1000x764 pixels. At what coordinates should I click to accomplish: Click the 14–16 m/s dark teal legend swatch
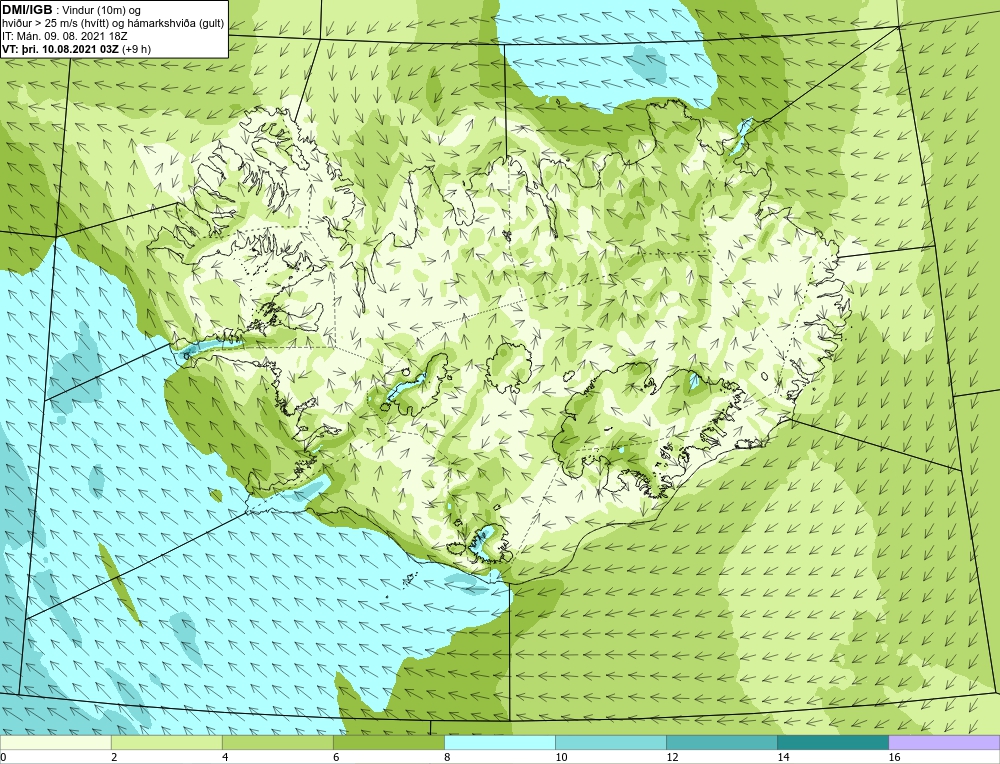tap(833, 743)
